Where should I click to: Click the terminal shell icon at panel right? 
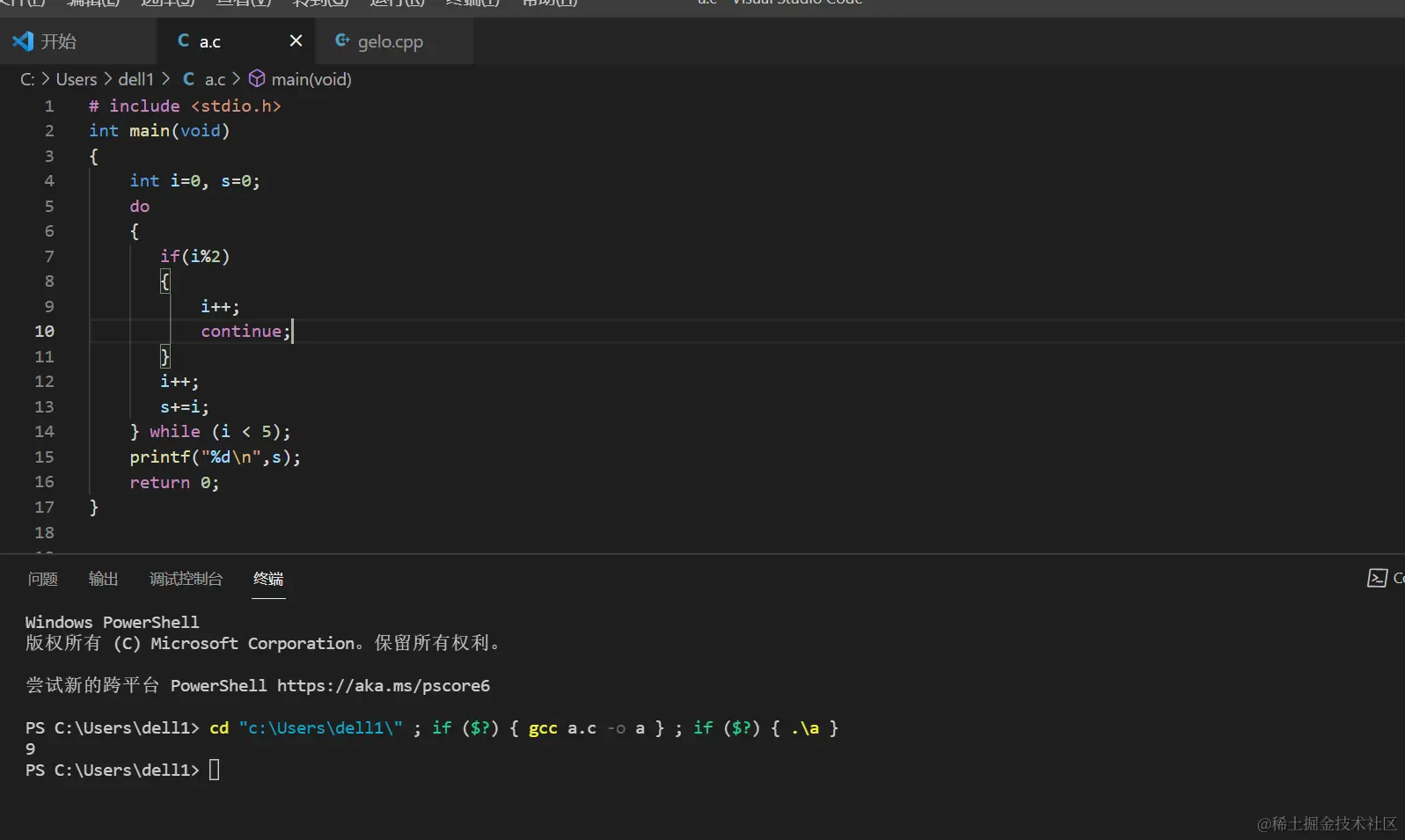pos(1377,578)
